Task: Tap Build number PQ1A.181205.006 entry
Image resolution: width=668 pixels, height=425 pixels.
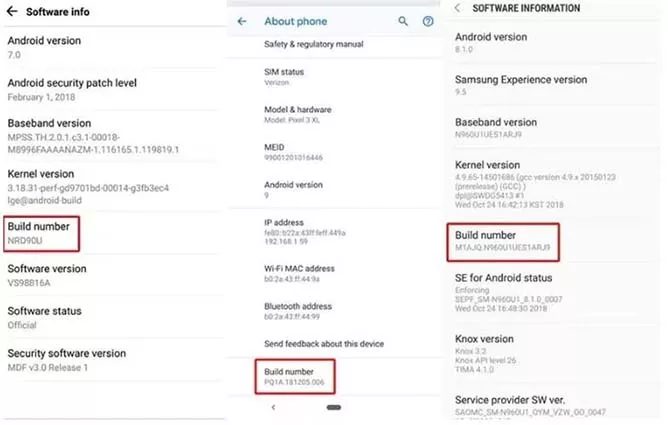Action: click(x=293, y=375)
